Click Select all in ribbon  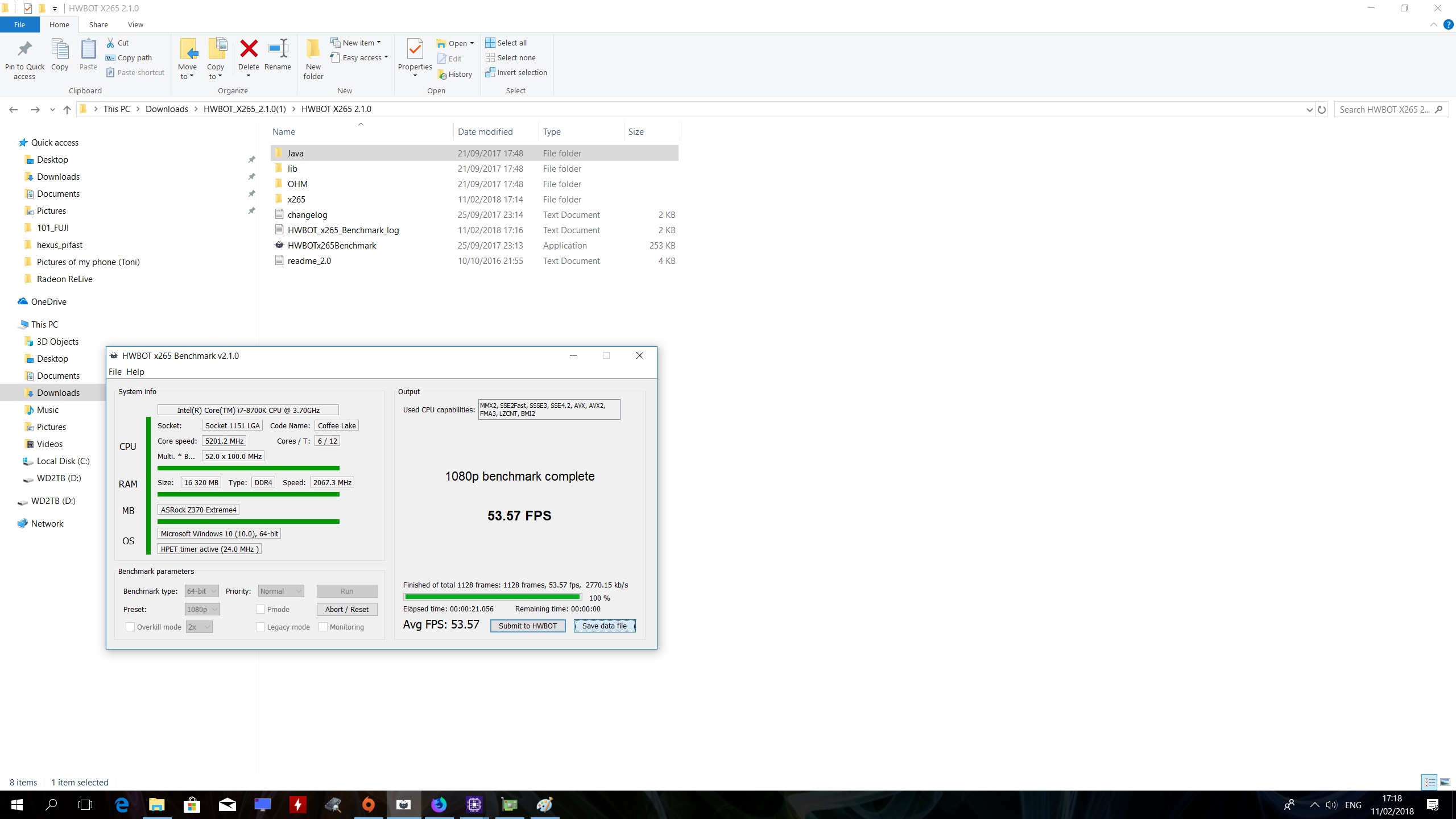tap(506, 43)
